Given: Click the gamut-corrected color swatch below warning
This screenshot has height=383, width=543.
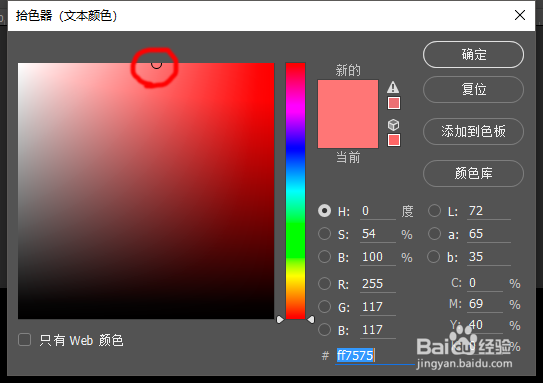Looking at the screenshot, I should click(394, 103).
